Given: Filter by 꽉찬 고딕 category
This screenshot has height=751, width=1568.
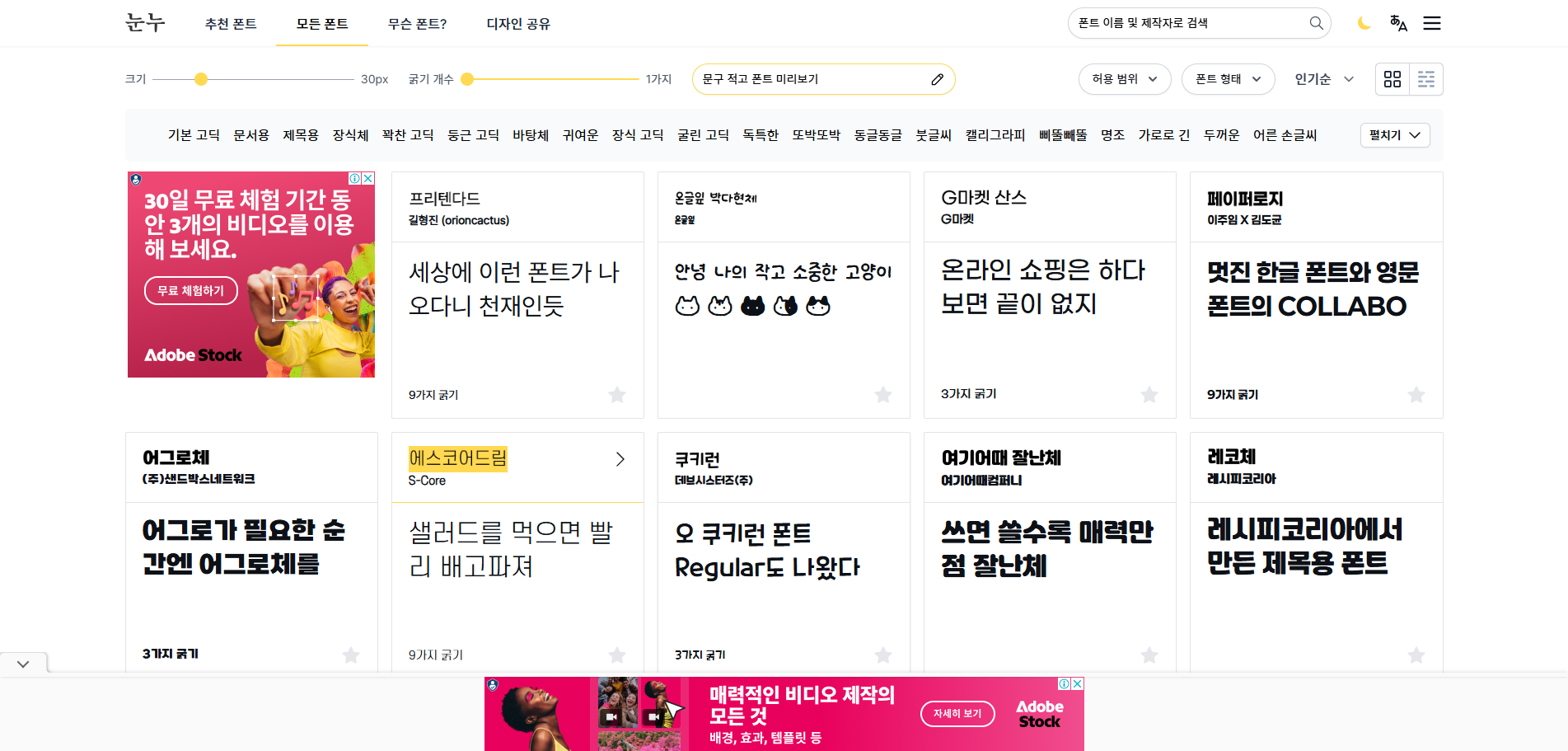Looking at the screenshot, I should [408, 135].
